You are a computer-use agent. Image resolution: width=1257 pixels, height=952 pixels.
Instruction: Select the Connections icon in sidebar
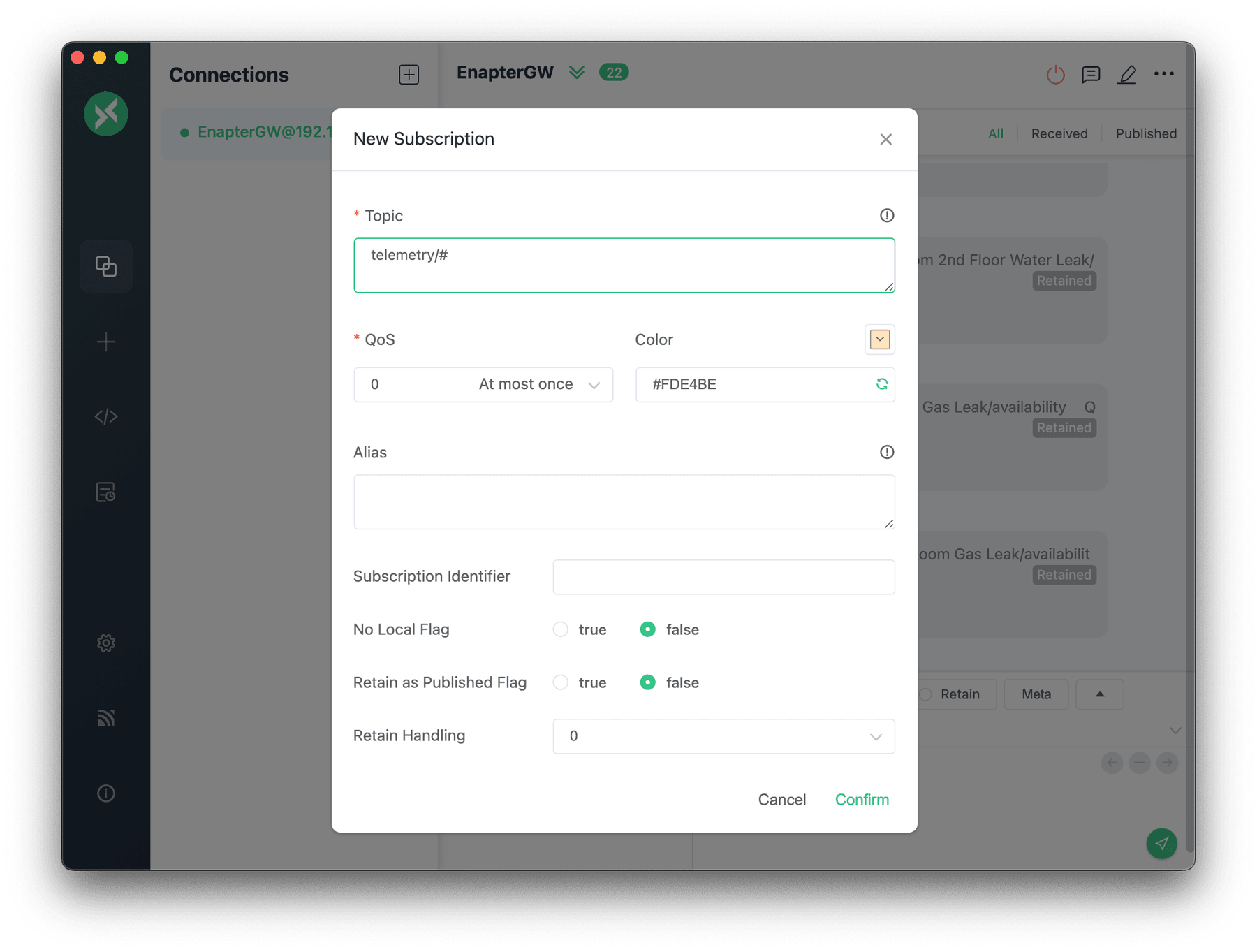coord(105,266)
